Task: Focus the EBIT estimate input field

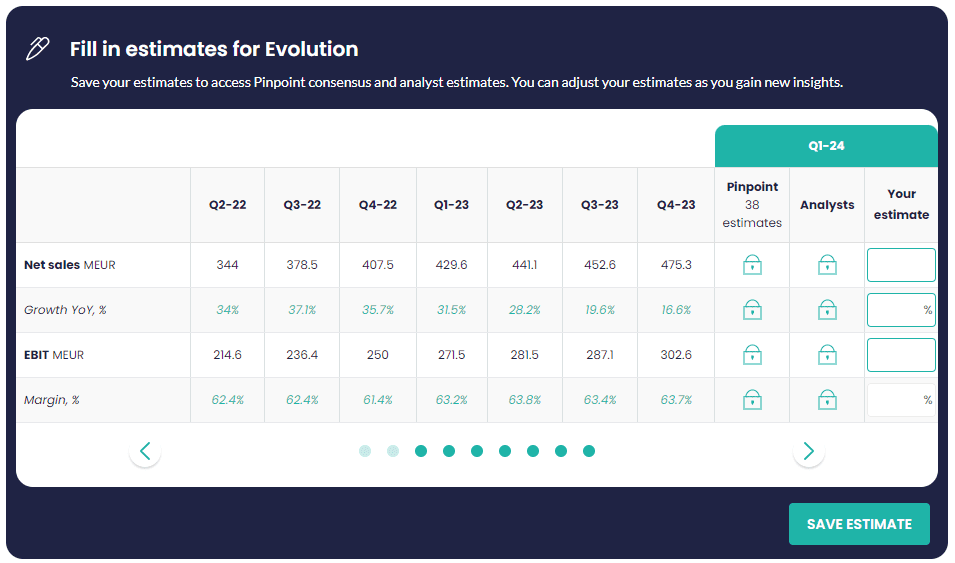Action: click(900, 355)
